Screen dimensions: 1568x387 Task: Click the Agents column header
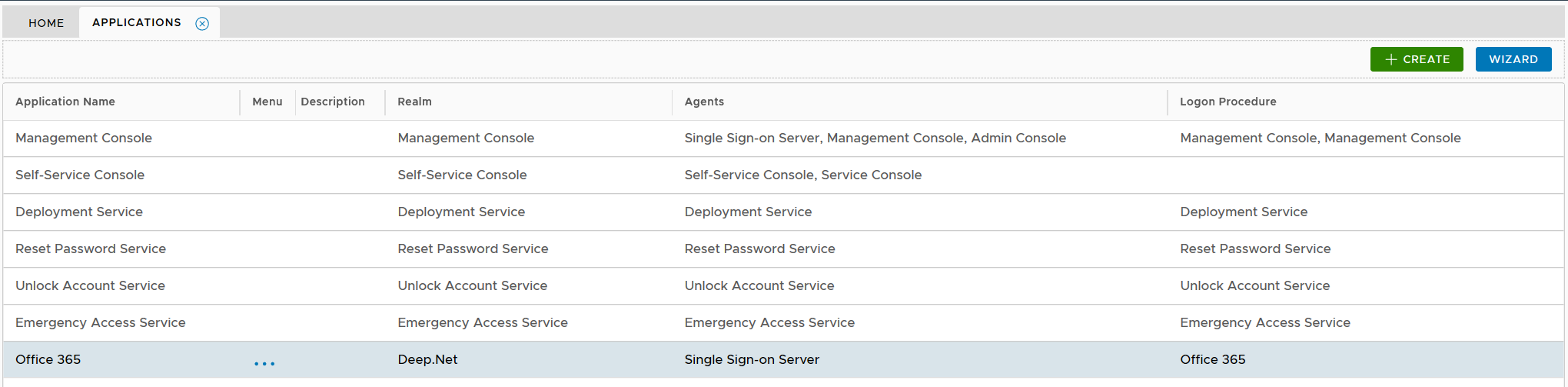(x=704, y=102)
